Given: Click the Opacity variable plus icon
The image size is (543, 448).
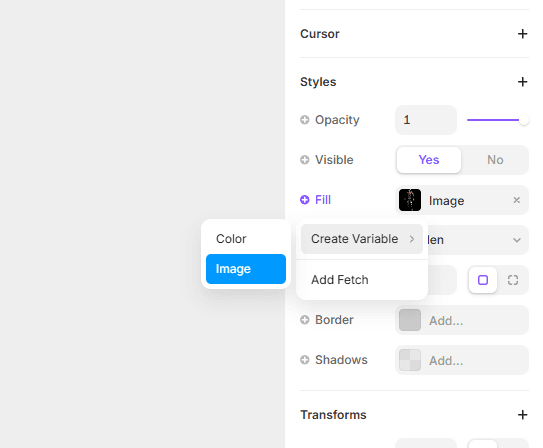Looking at the screenshot, I should pyautogui.click(x=304, y=120).
